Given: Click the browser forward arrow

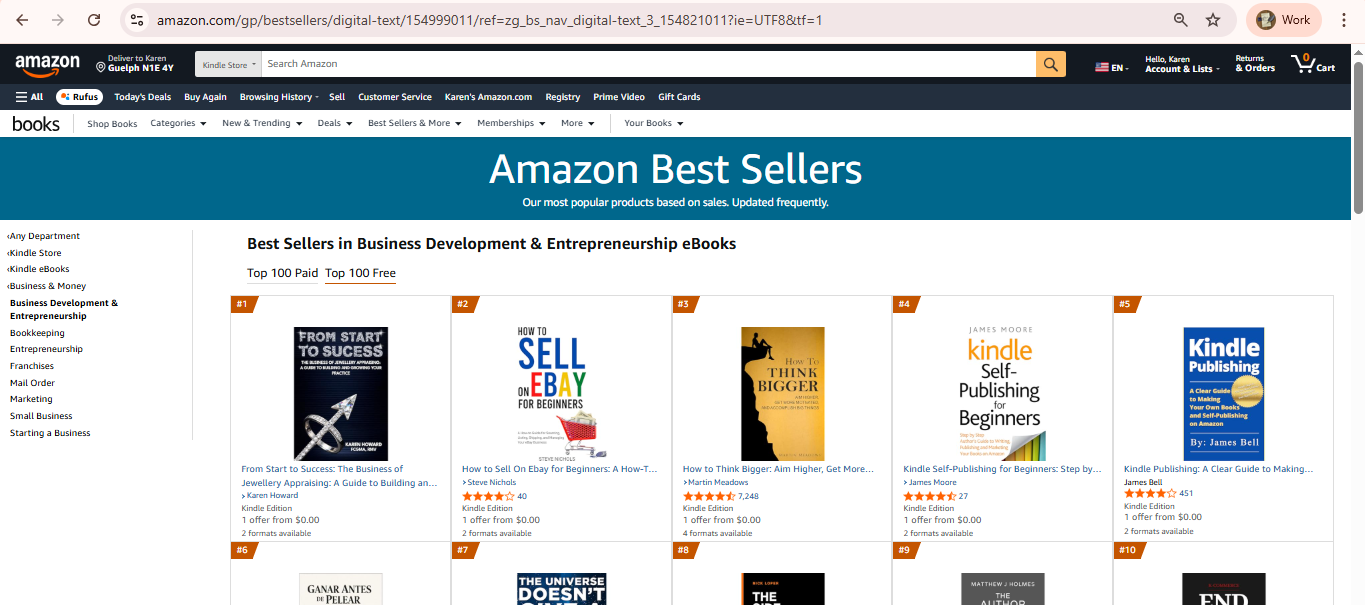Looking at the screenshot, I should coord(58,20).
